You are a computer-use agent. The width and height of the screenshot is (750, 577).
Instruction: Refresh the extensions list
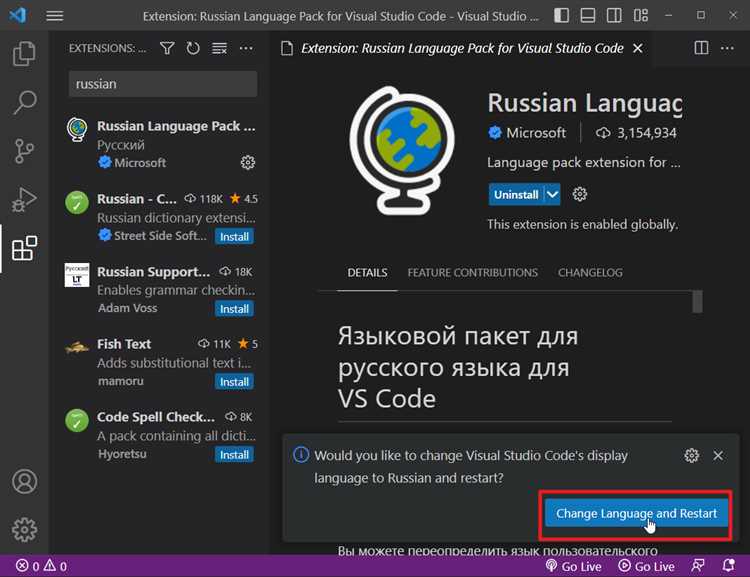193,48
